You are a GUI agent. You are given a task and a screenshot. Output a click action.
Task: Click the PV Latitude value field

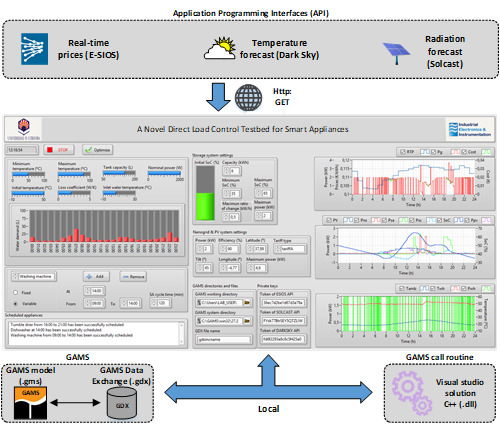click(260, 249)
